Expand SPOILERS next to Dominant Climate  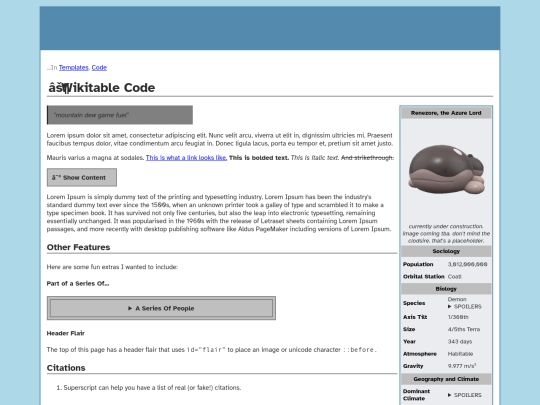click(465, 395)
